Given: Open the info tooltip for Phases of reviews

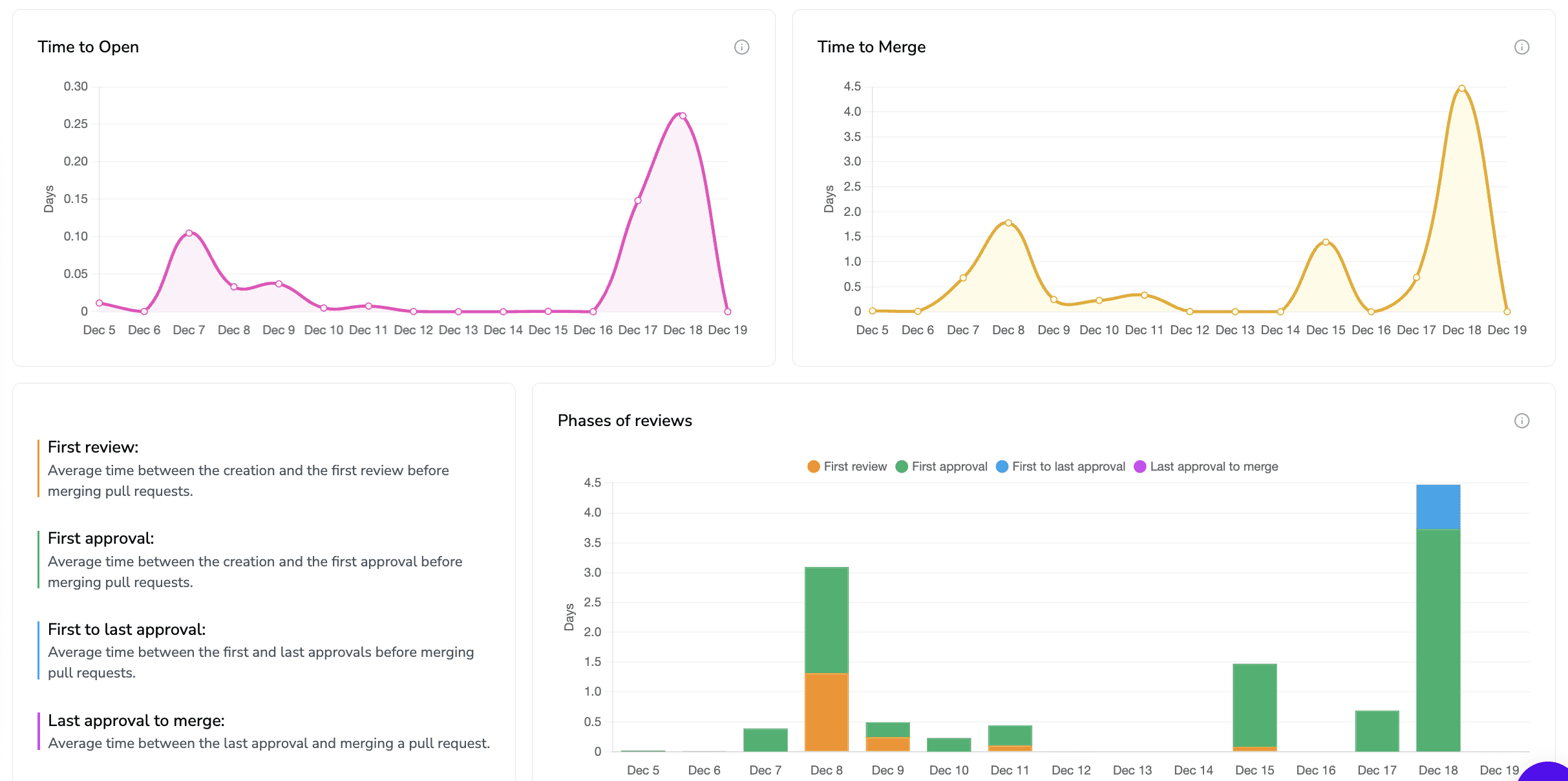Looking at the screenshot, I should 1522,420.
